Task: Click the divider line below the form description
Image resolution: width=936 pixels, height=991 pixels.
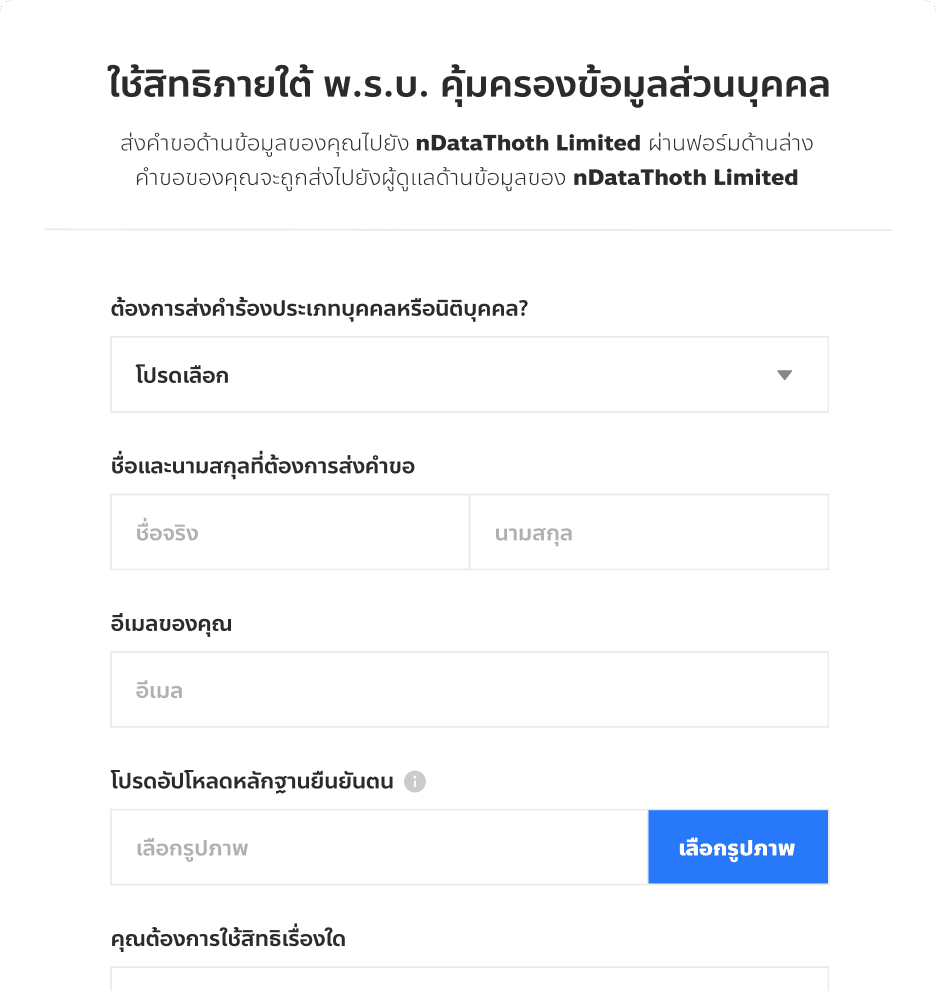Action: coord(468,230)
